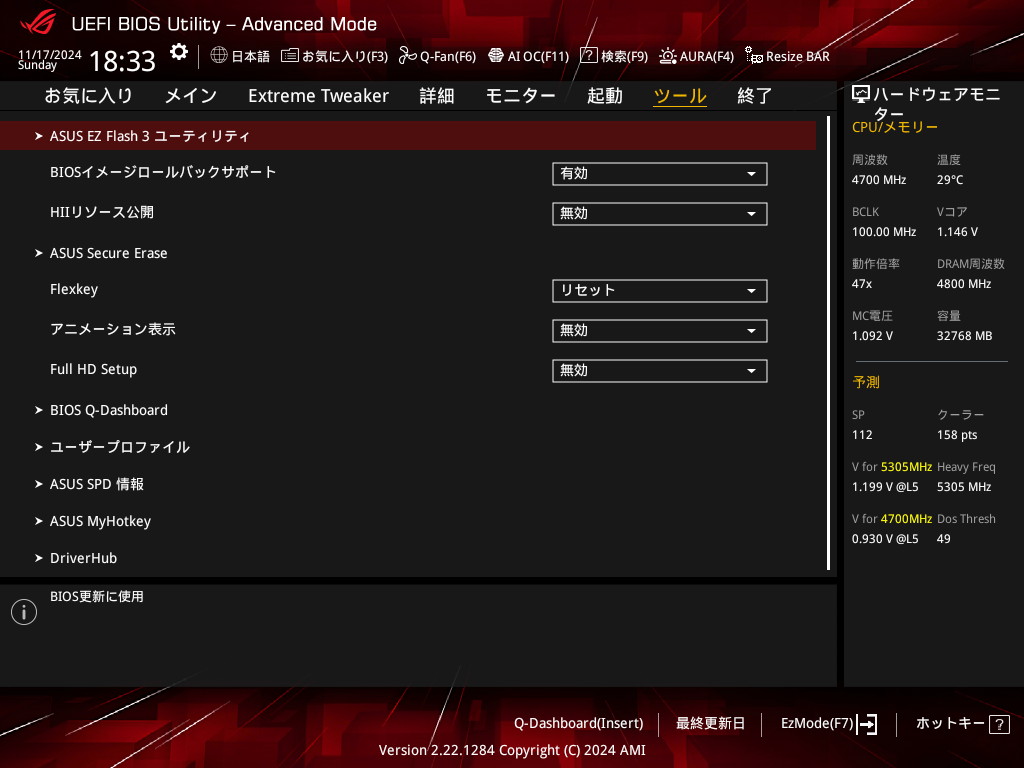This screenshot has height=768, width=1024.
Task: Switch to メイン tab
Action: coord(191,96)
